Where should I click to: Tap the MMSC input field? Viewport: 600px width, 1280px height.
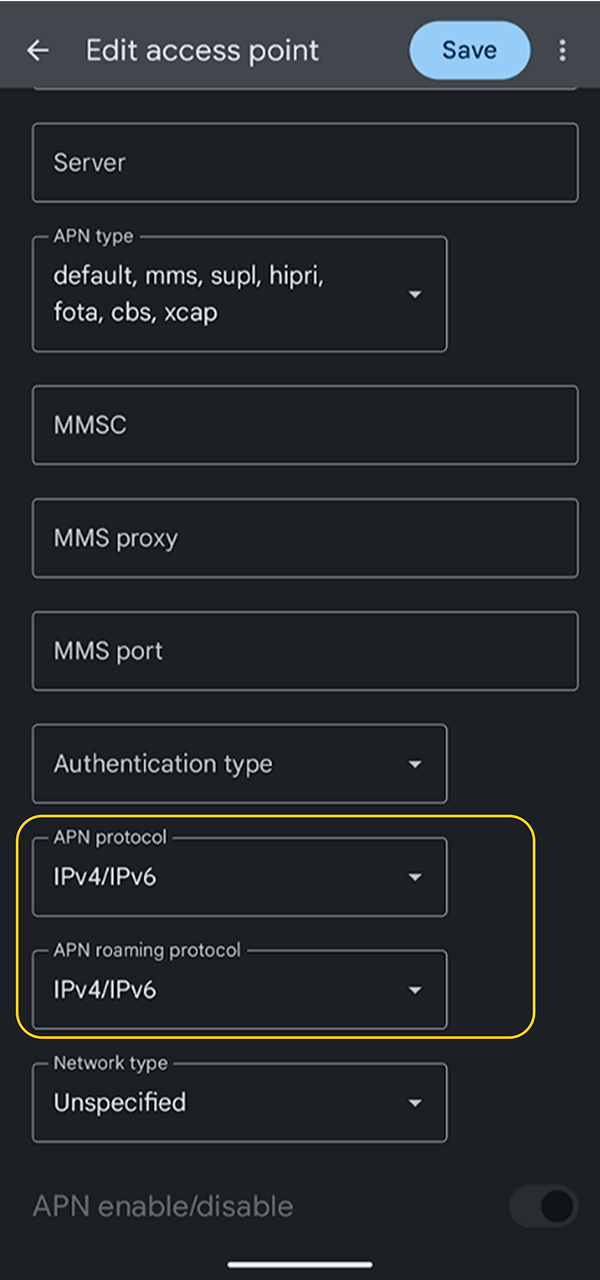coord(305,425)
